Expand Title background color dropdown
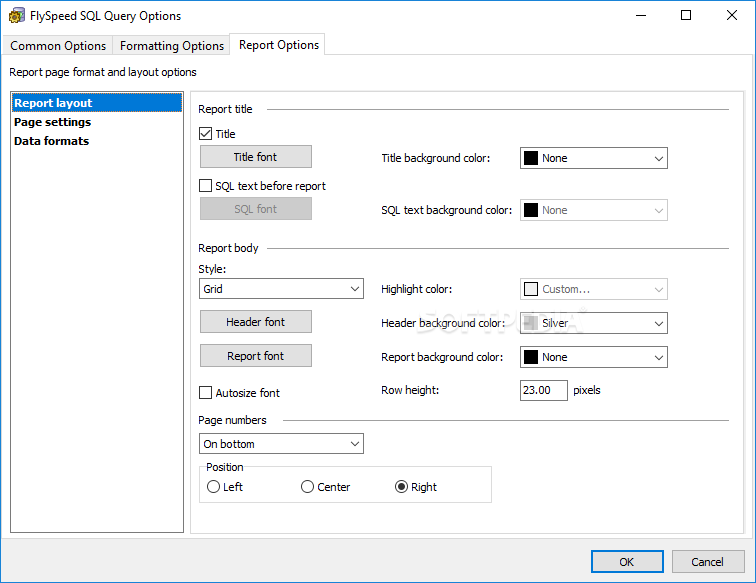This screenshot has height=583, width=756. (x=594, y=158)
